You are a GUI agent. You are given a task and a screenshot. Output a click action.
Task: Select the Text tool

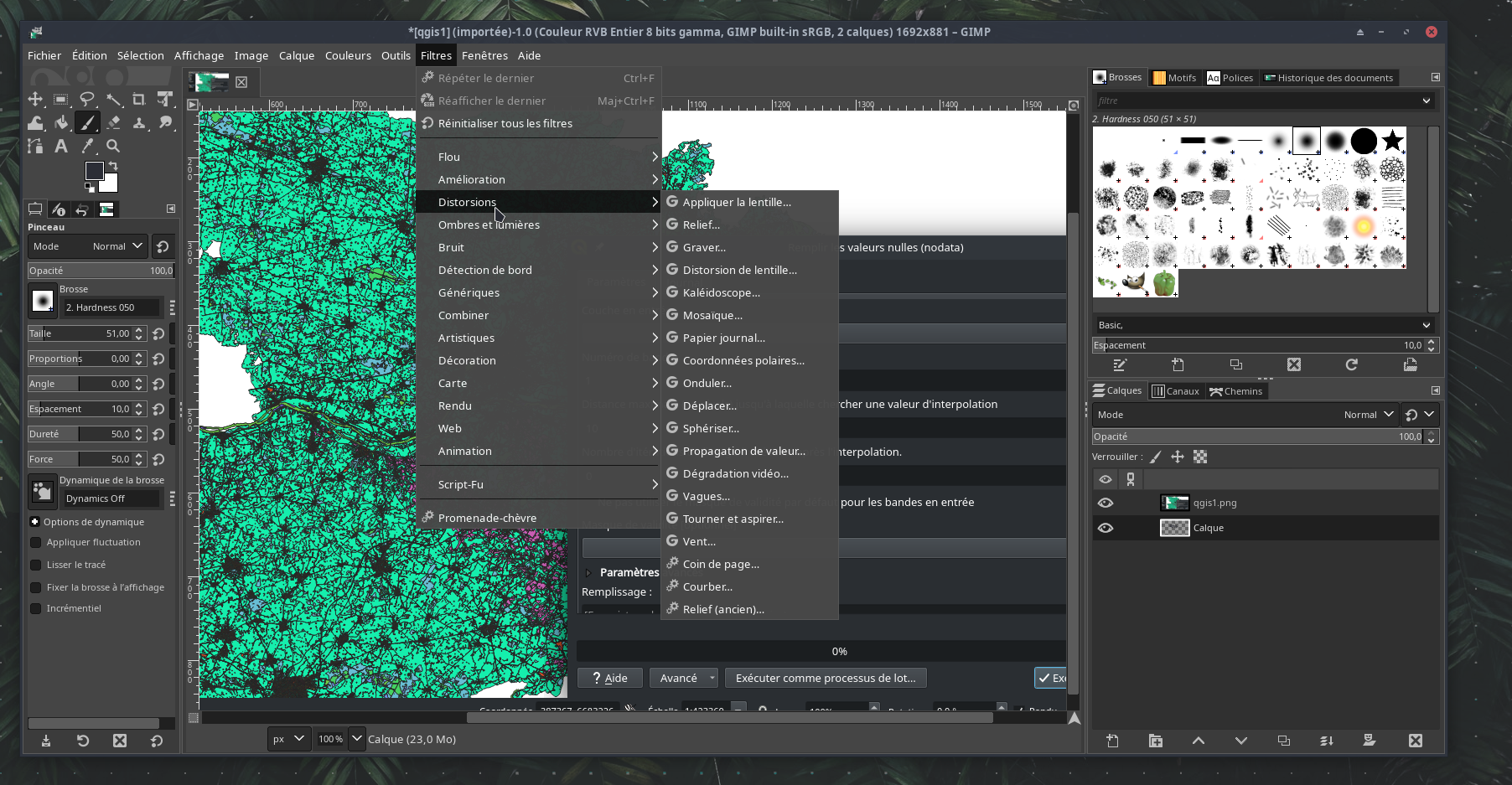click(61, 147)
